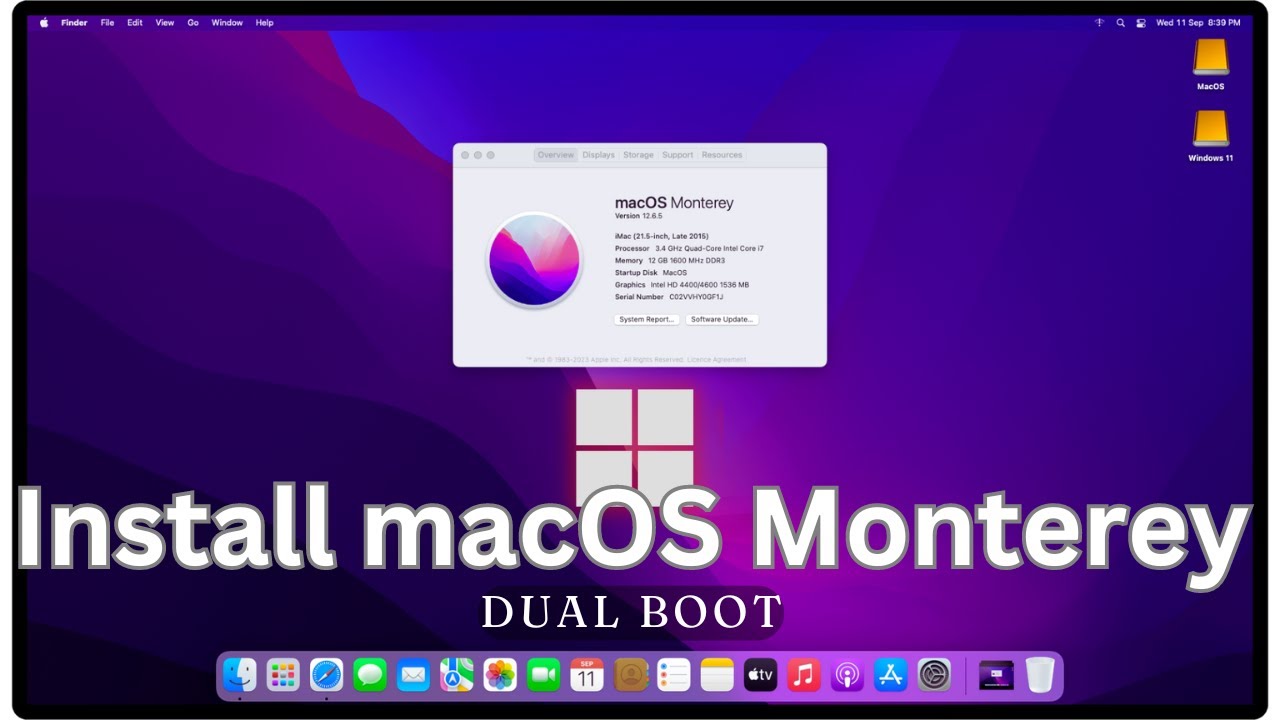Launch FaceTime from the Dock
The image size is (1280, 720).
pyautogui.click(x=543, y=675)
